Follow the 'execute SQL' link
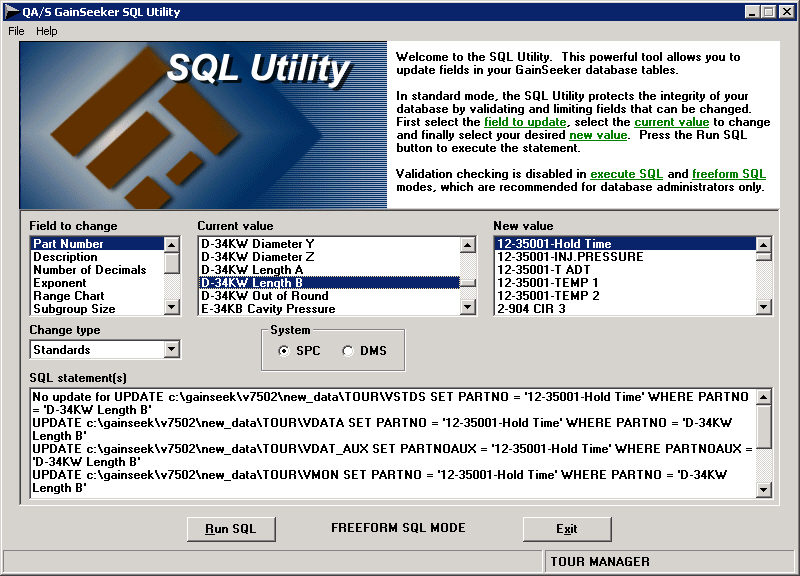 (626, 174)
